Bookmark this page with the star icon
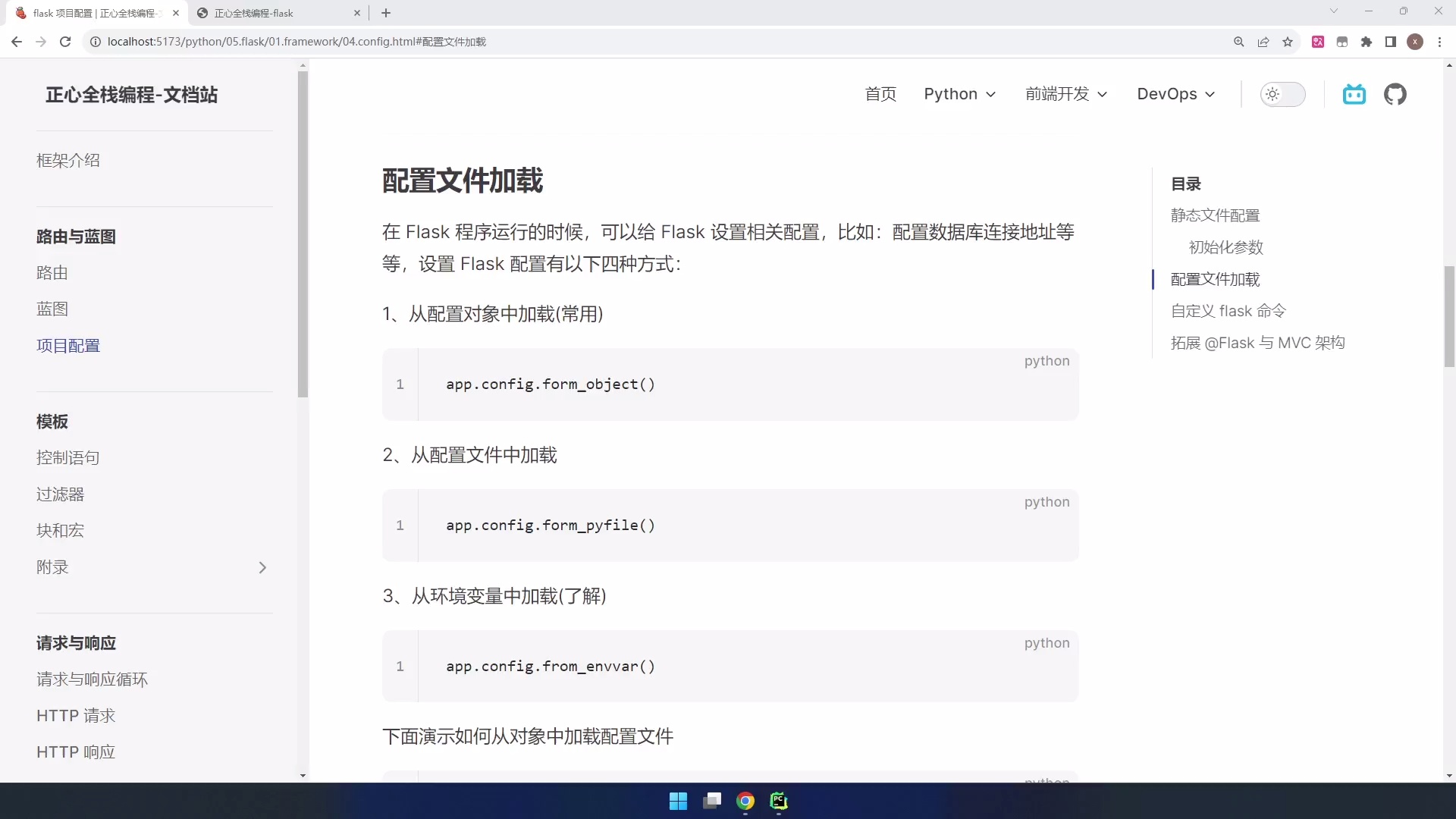 pos(1288,42)
